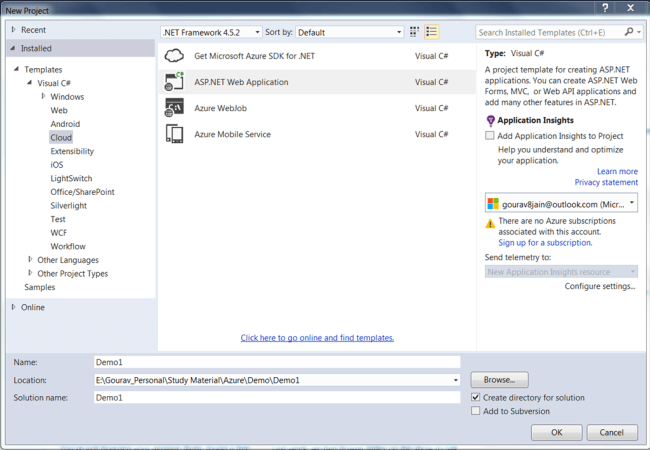
Task: Click the Azure Mobile Service template icon
Action: (x=174, y=134)
